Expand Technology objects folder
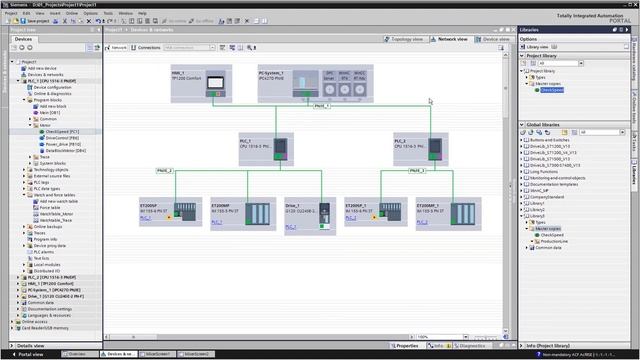 [x=24, y=170]
